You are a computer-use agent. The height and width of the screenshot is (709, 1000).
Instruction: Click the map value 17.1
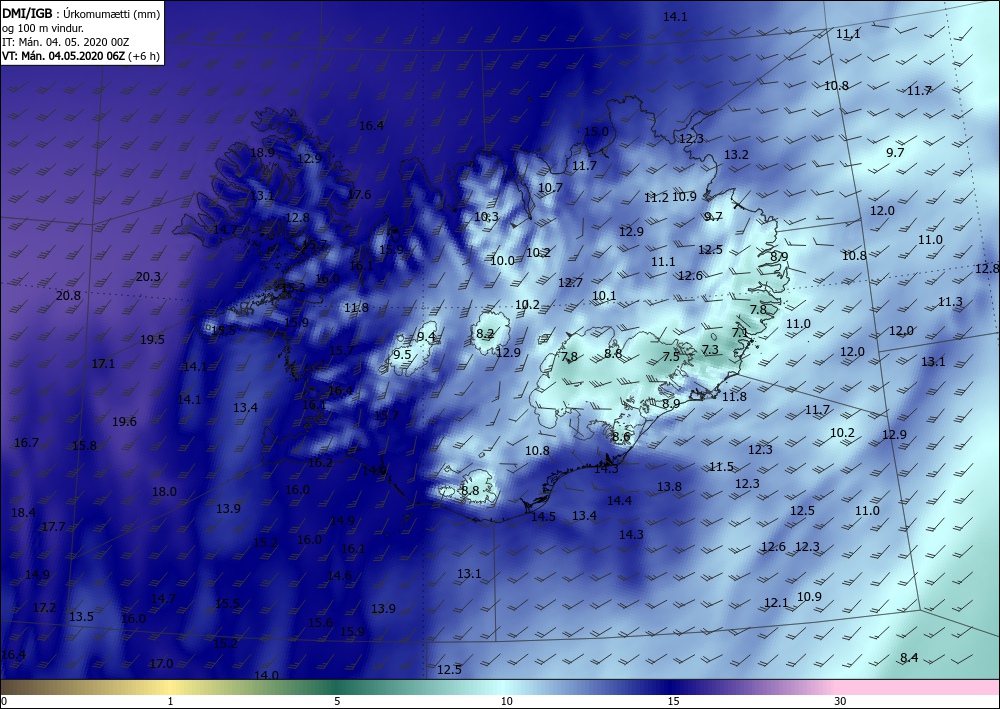[103, 364]
